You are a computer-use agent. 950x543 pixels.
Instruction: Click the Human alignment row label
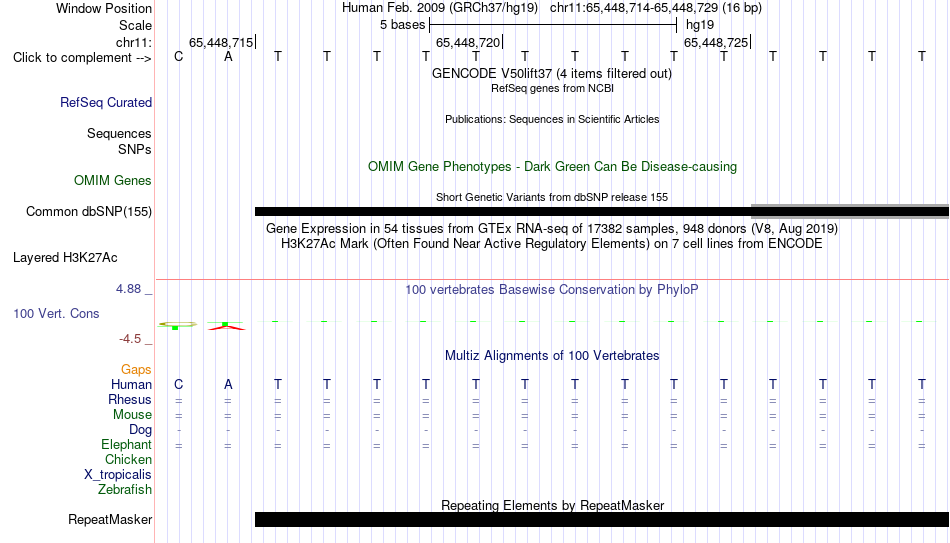point(131,385)
